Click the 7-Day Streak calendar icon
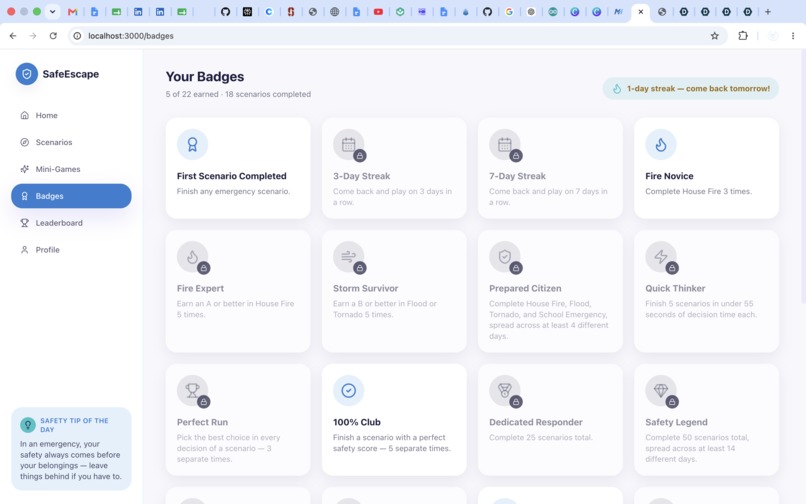The height and width of the screenshot is (504, 806). (505, 145)
